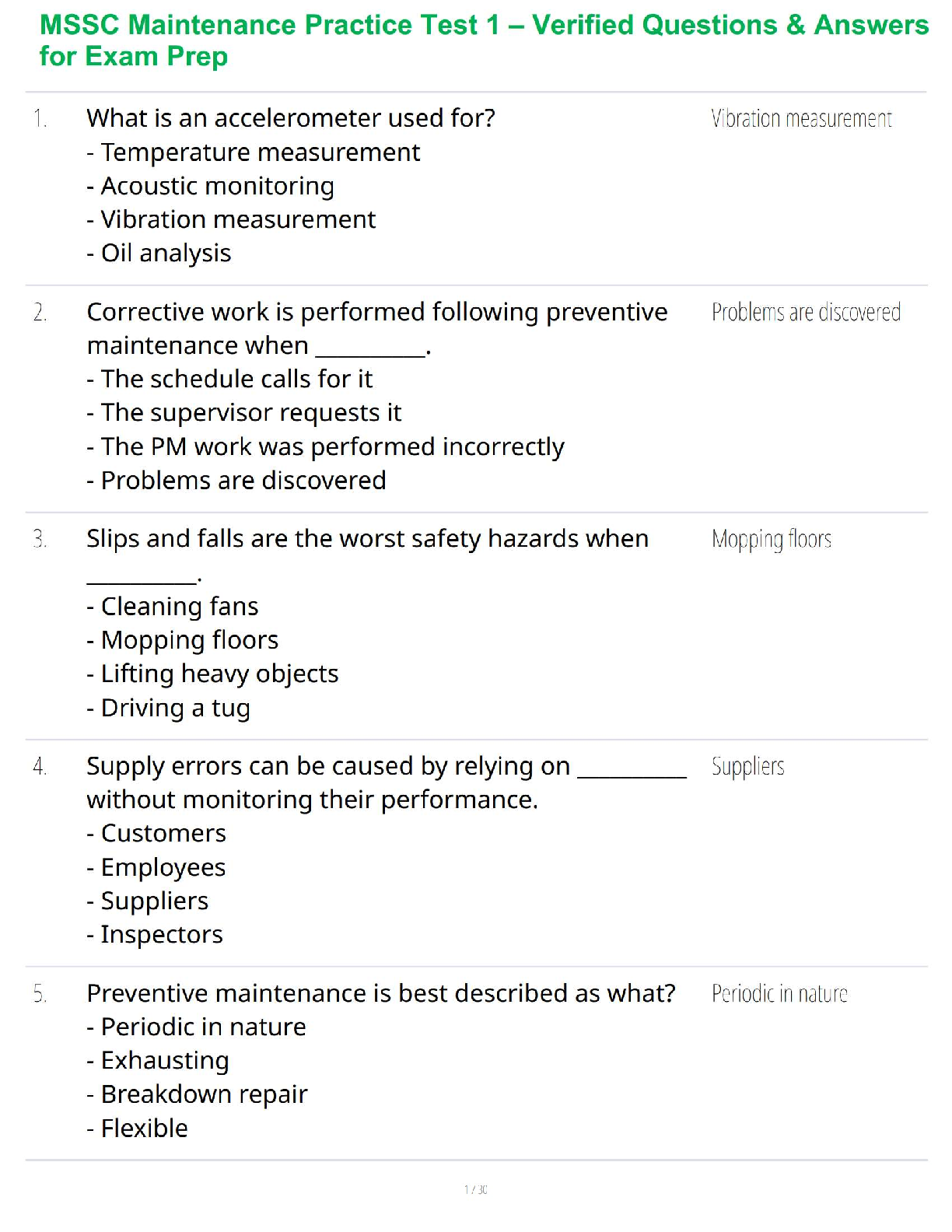Click the right-column answer 'Problems are discovered'
Image resolution: width=952 pixels, height=1232 pixels.
(806, 313)
